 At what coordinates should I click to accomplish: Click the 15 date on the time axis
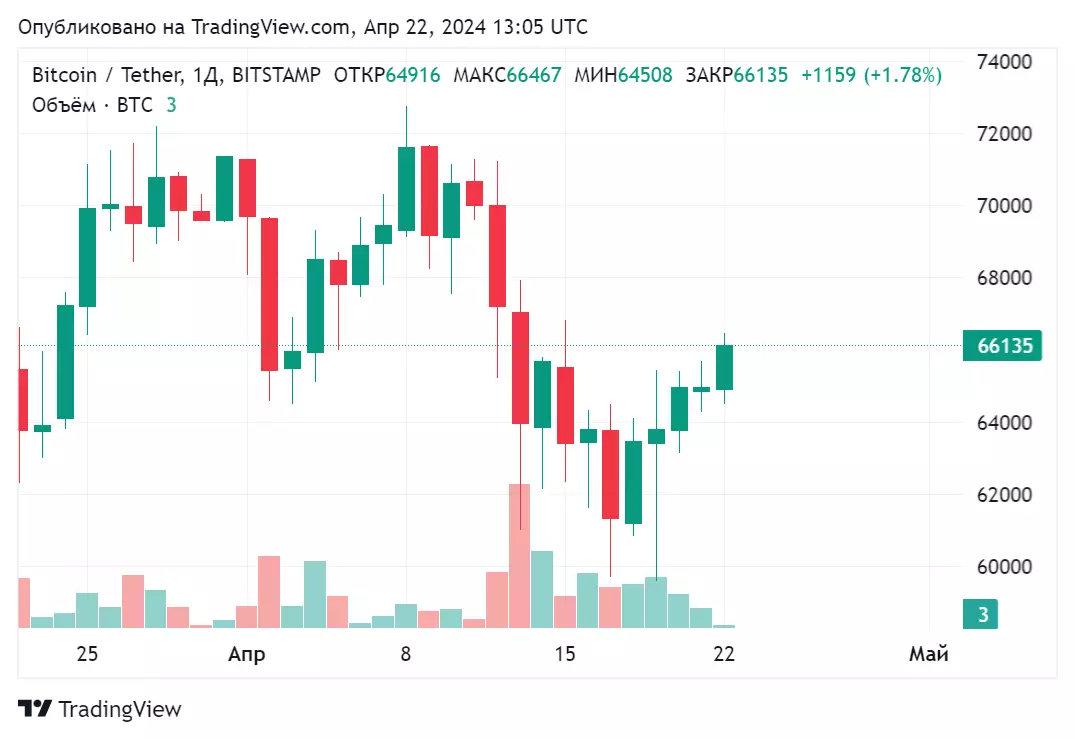(x=565, y=654)
